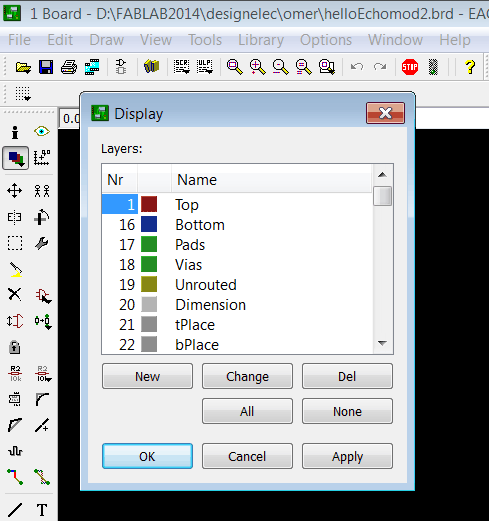Select the Lock tool

[15, 347]
